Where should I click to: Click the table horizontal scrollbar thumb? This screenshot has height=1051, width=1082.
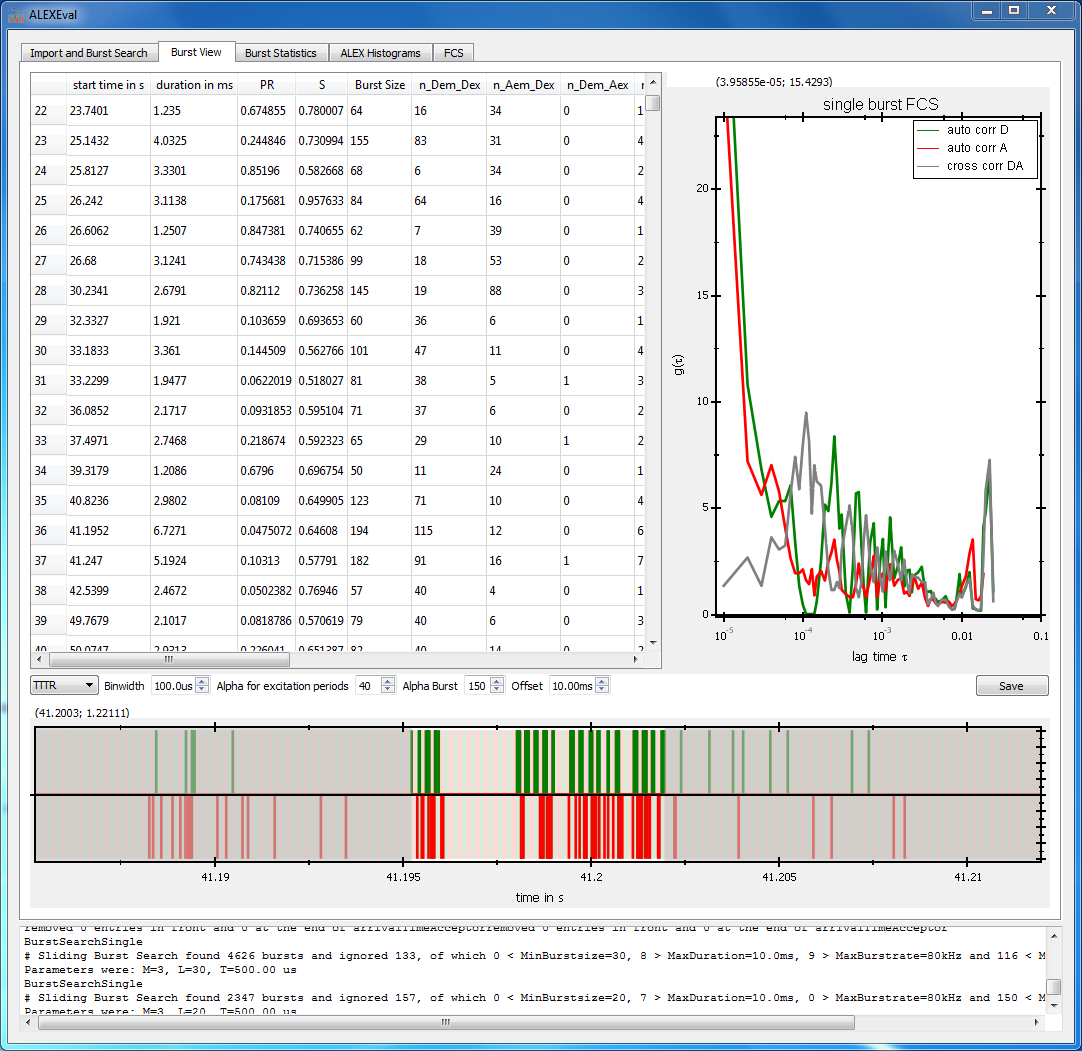pyautogui.click(x=169, y=660)
